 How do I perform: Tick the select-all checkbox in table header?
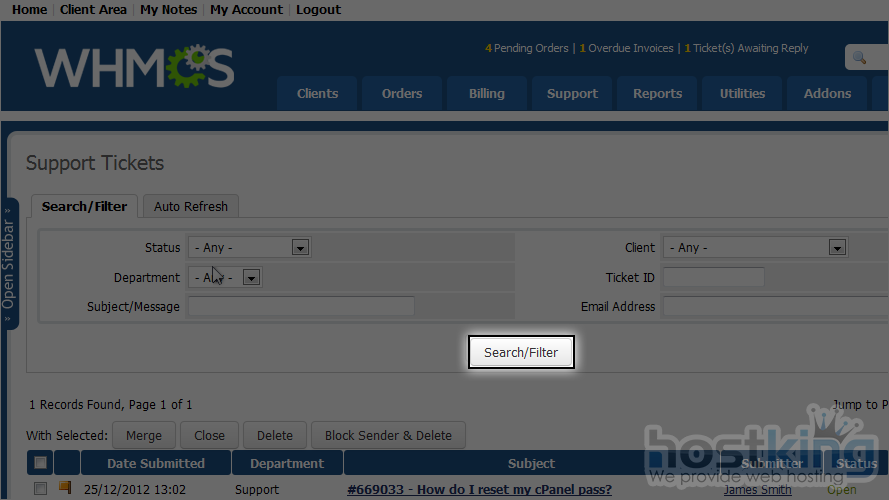click(40, 463)
